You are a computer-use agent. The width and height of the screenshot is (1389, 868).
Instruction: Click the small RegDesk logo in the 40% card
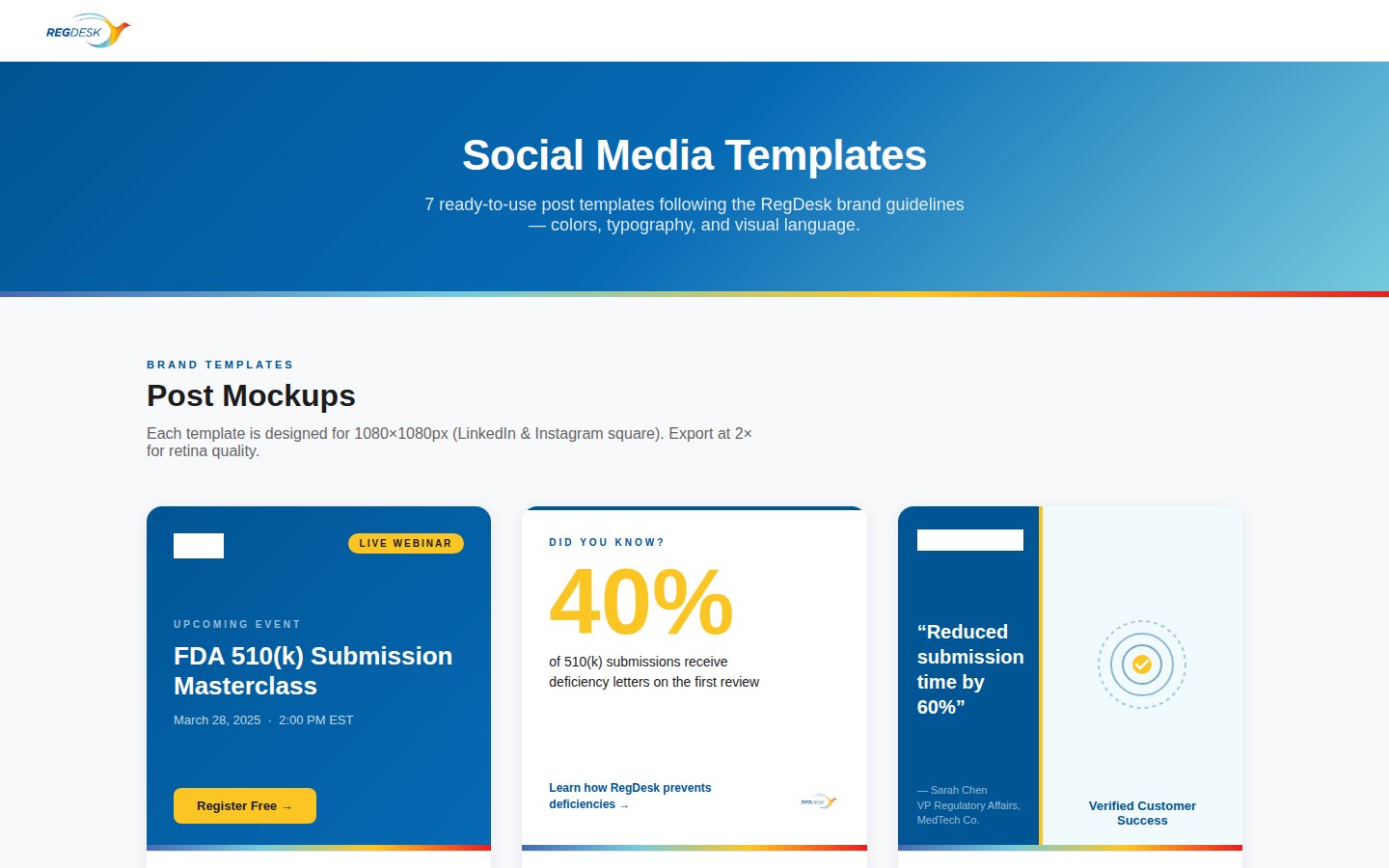[x=819, y=800]
